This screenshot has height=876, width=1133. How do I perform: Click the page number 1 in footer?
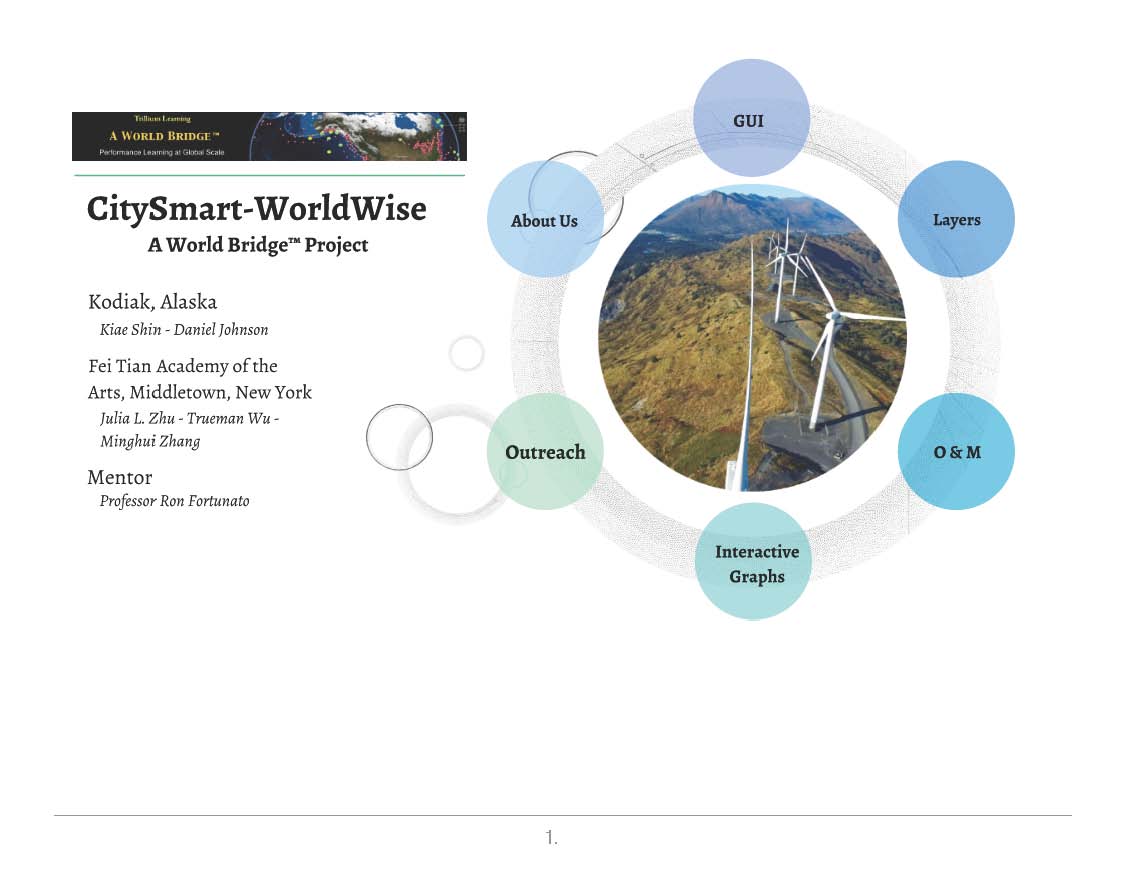click(x=551, y=838)
